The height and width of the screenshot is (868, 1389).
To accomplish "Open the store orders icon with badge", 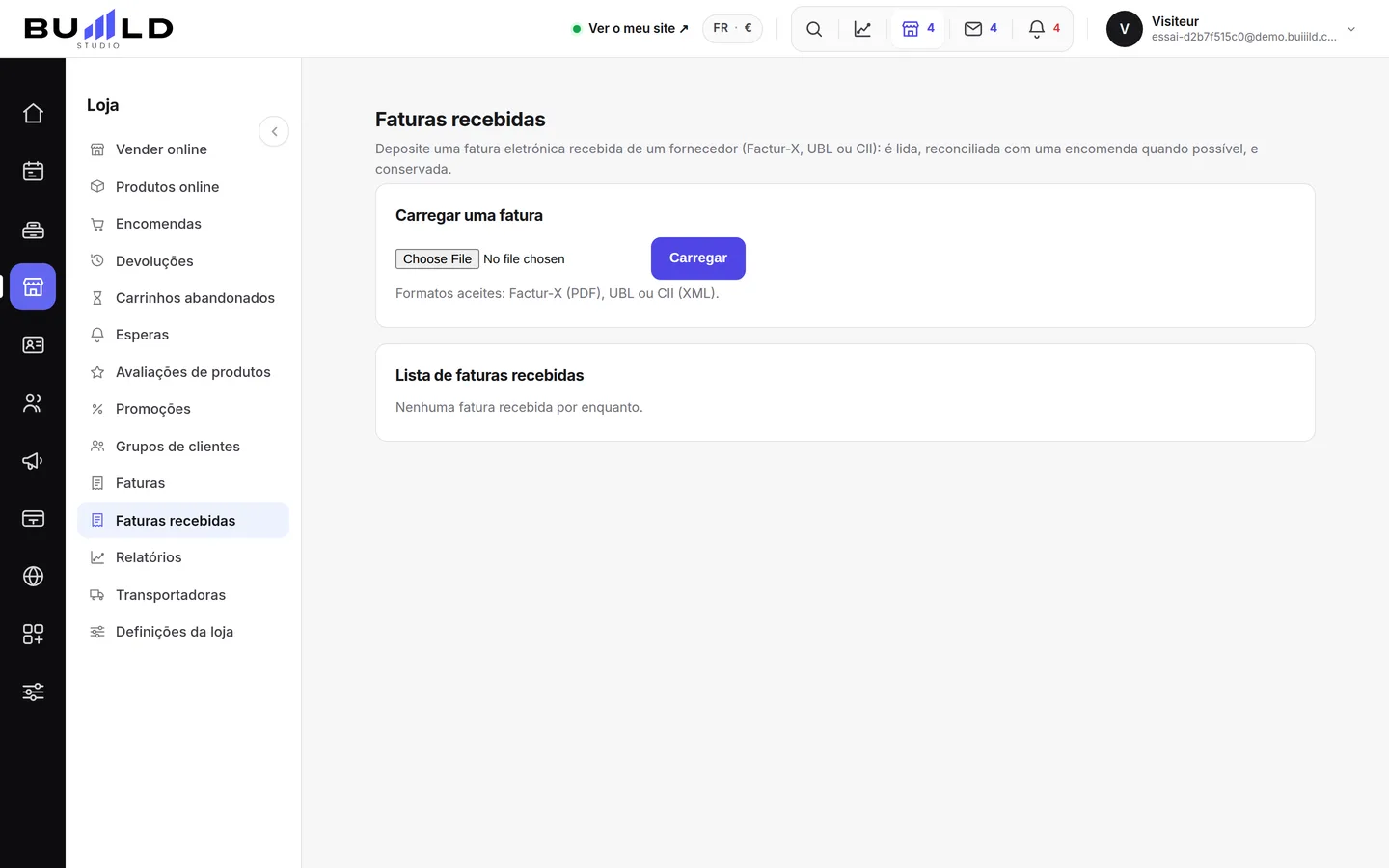I will (918, 29).
